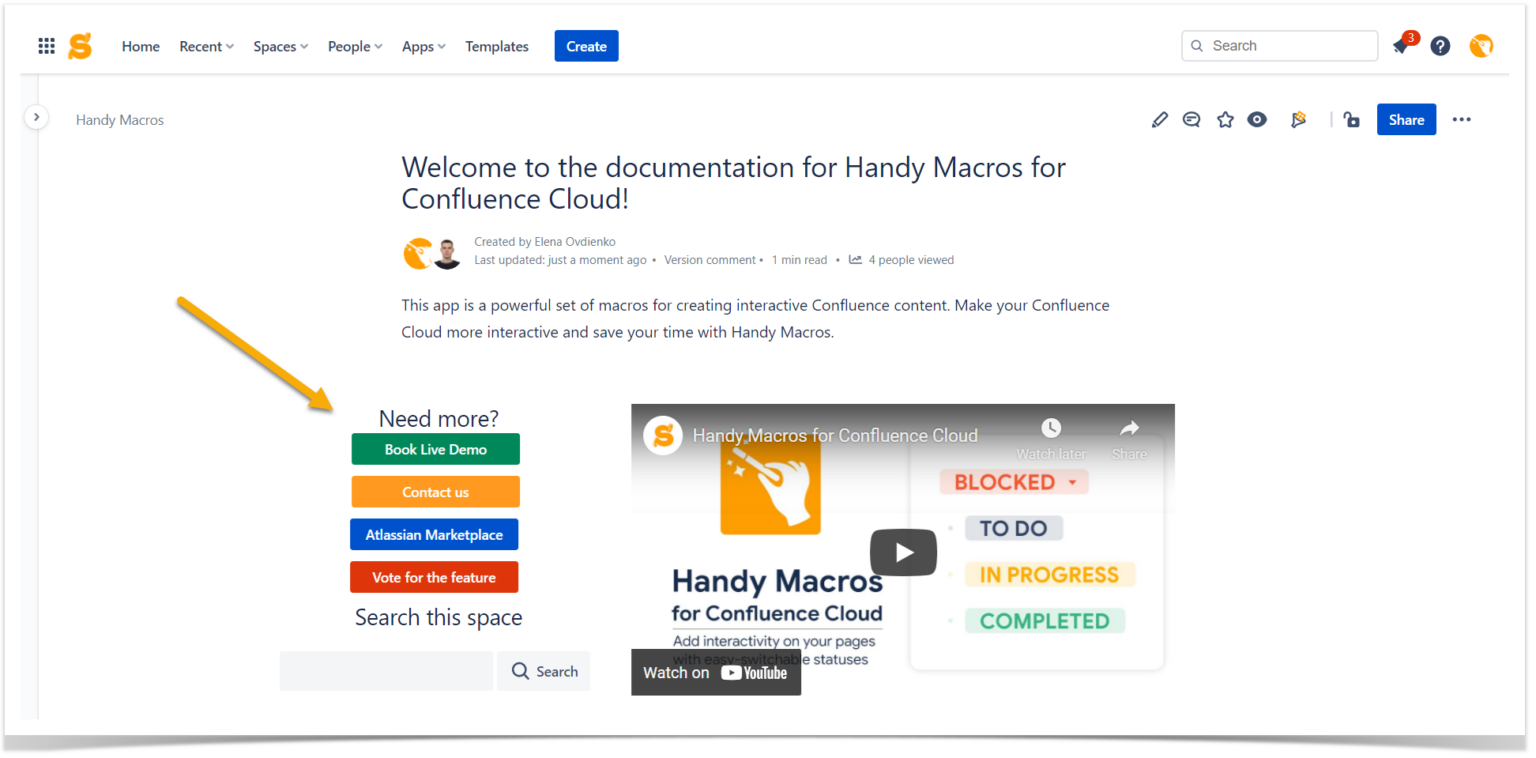The width and height of the screenshot is (1536, 758).
Task: Open inline comments with the speech bubble icon
Action: [x=1191, y=119]
